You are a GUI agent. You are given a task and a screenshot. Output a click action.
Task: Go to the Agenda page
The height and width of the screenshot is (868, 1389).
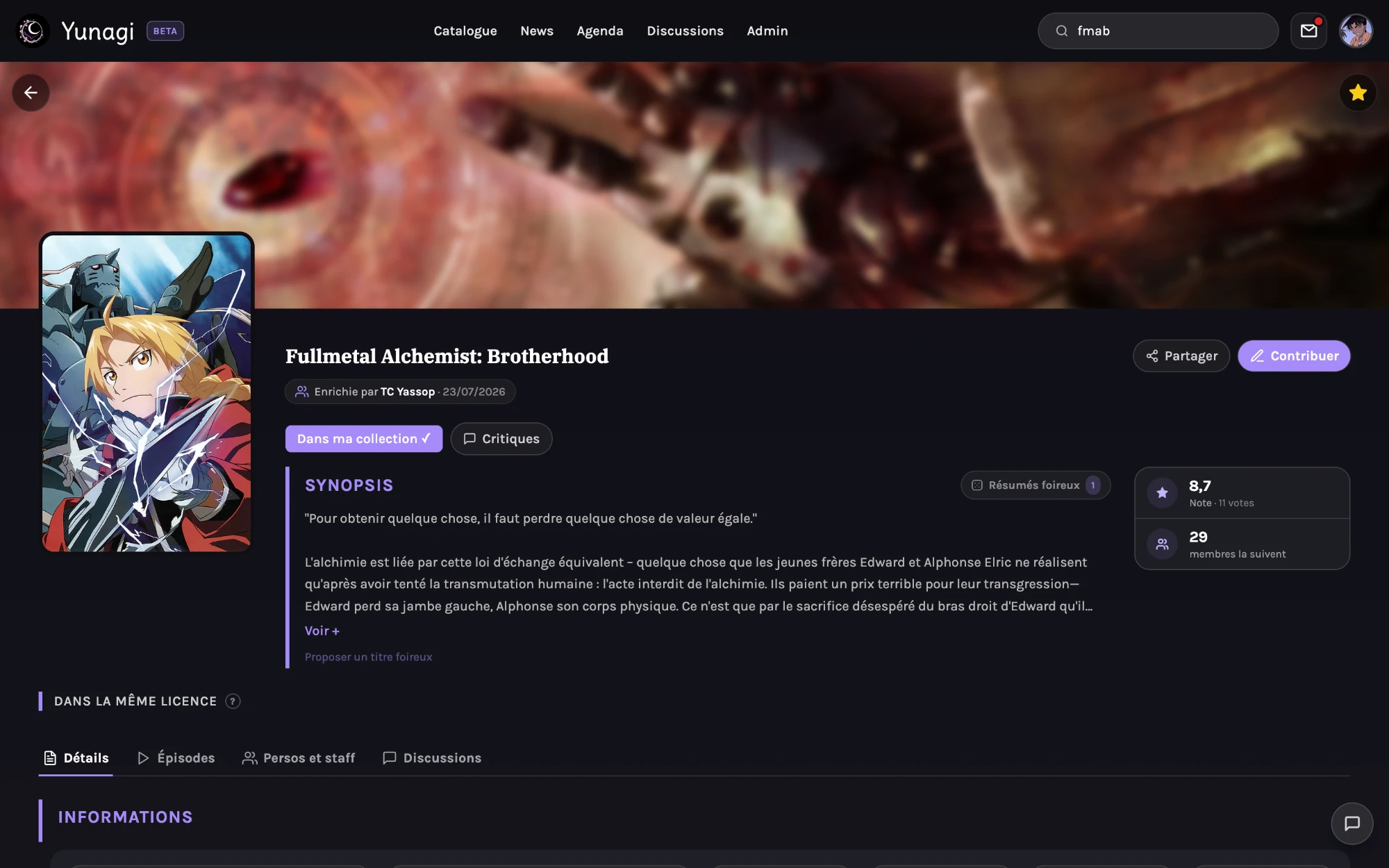pos(600,31)
